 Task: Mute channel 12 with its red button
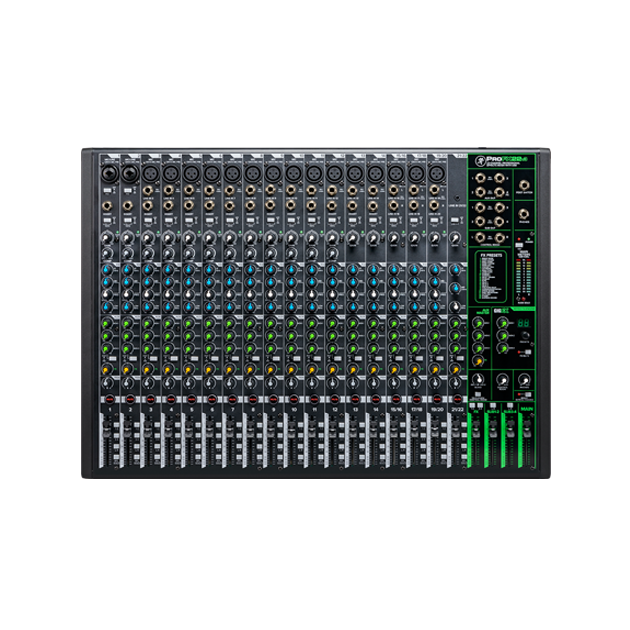335,399
